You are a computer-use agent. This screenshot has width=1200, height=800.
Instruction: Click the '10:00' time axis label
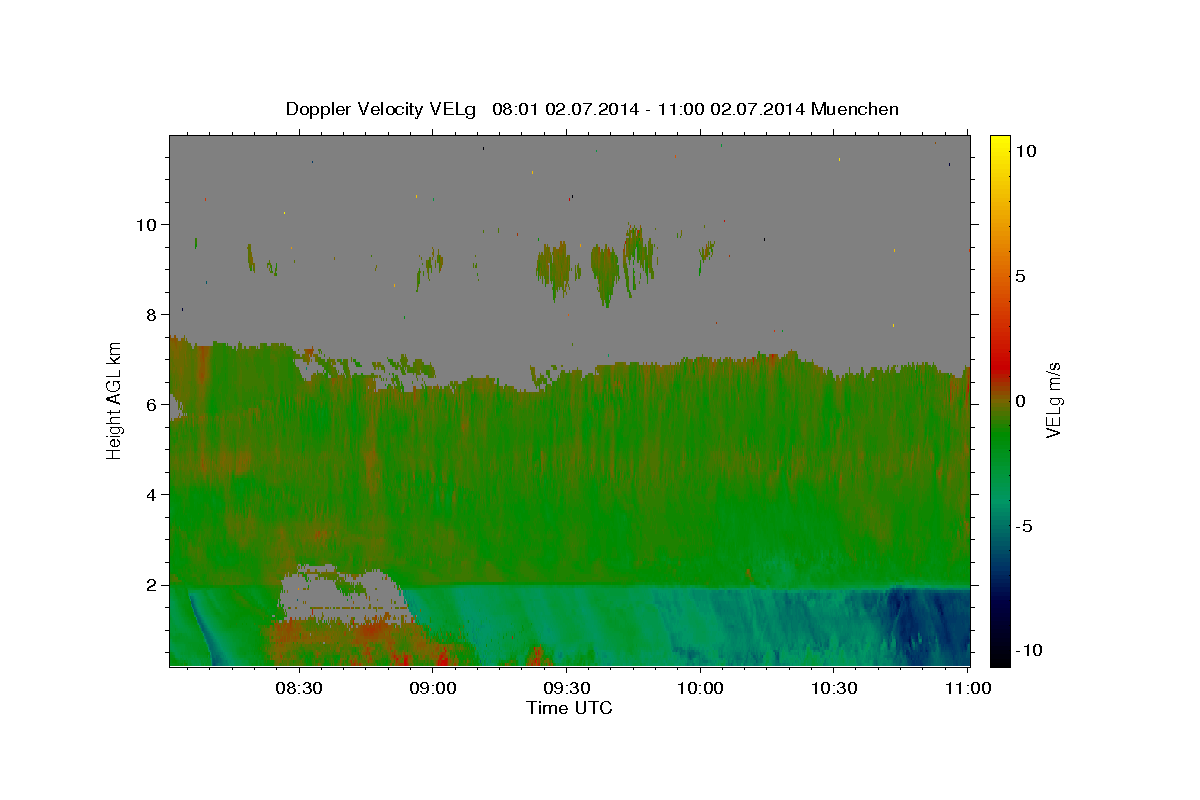tap(700, 688)
